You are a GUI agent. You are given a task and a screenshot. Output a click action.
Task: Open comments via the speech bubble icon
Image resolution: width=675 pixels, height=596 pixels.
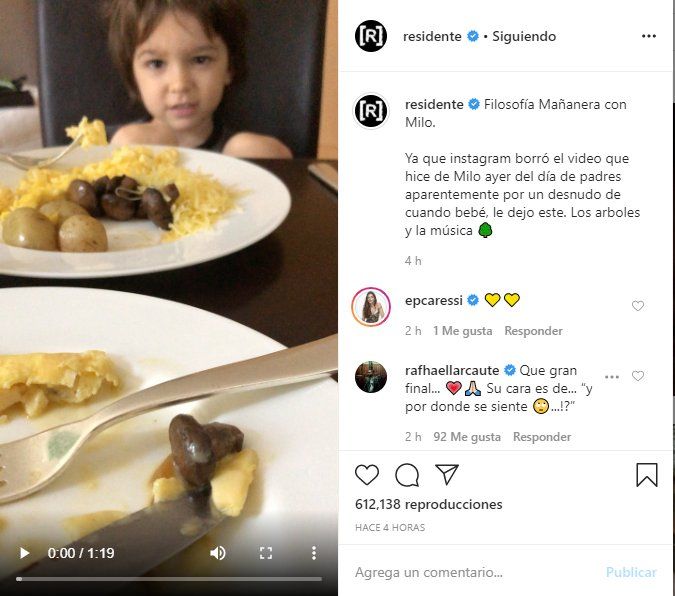tap(407, 475)
